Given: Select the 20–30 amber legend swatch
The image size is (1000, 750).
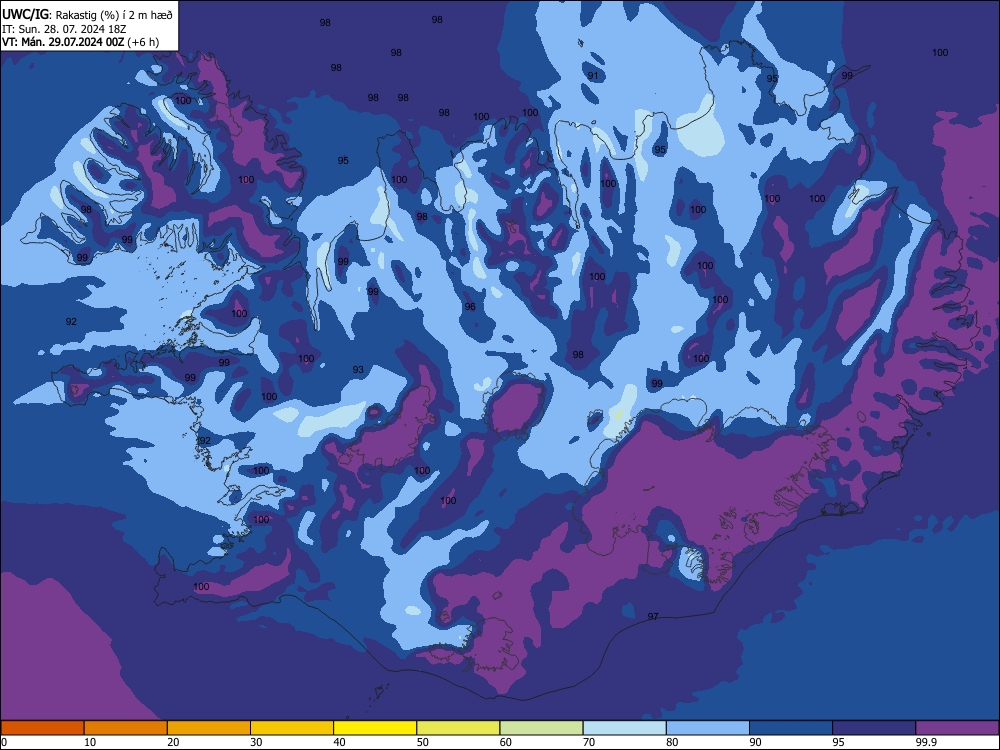Looking at the screenshot, I should tap(209, 728).
